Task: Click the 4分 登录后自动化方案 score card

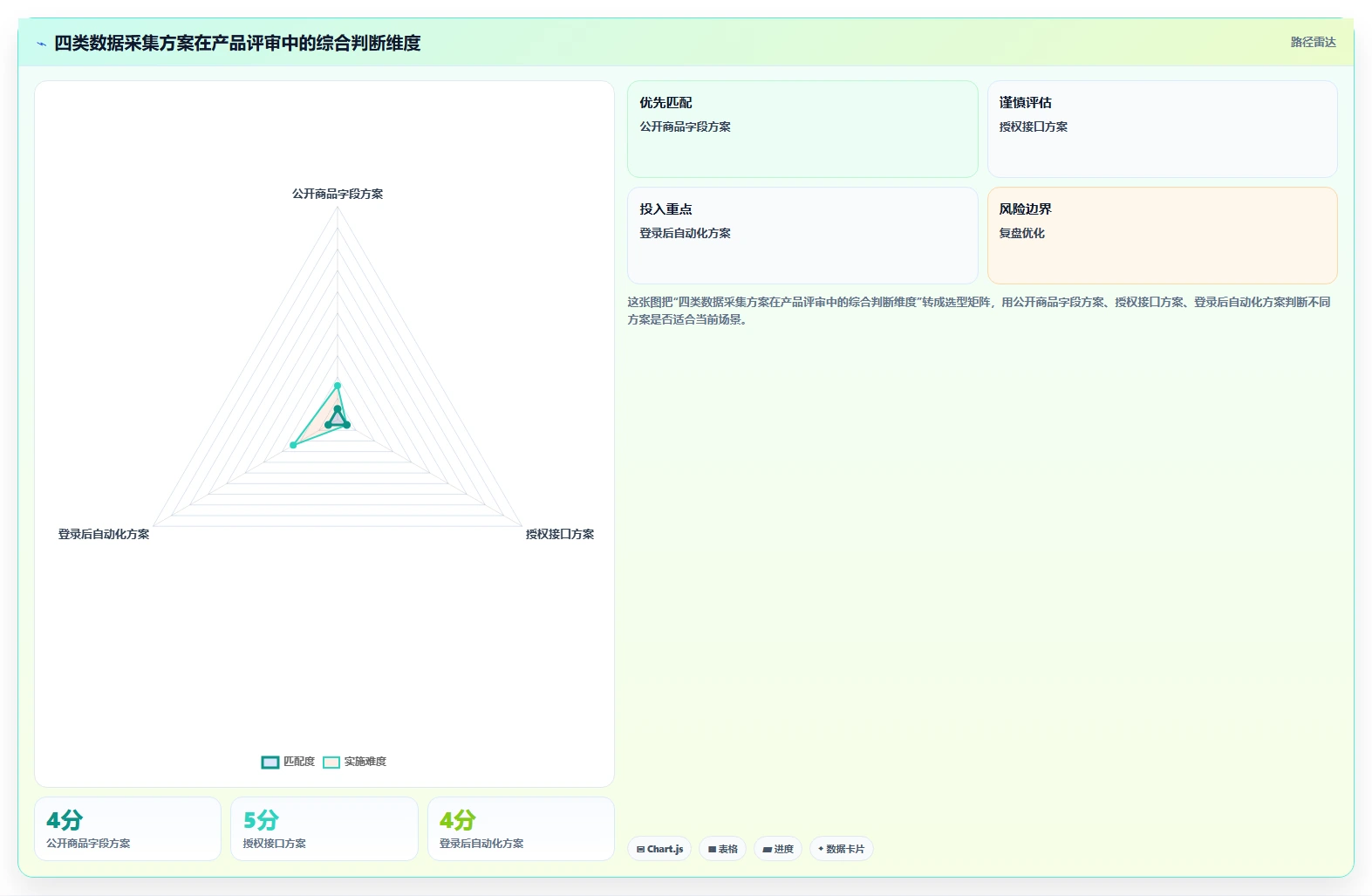Action: pos(521,829)
